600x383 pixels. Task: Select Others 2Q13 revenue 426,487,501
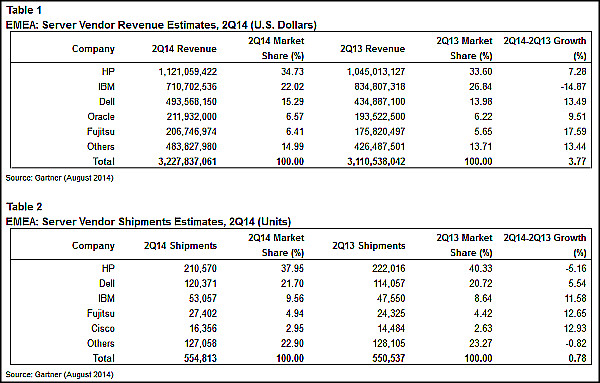[x=380, y=147]
